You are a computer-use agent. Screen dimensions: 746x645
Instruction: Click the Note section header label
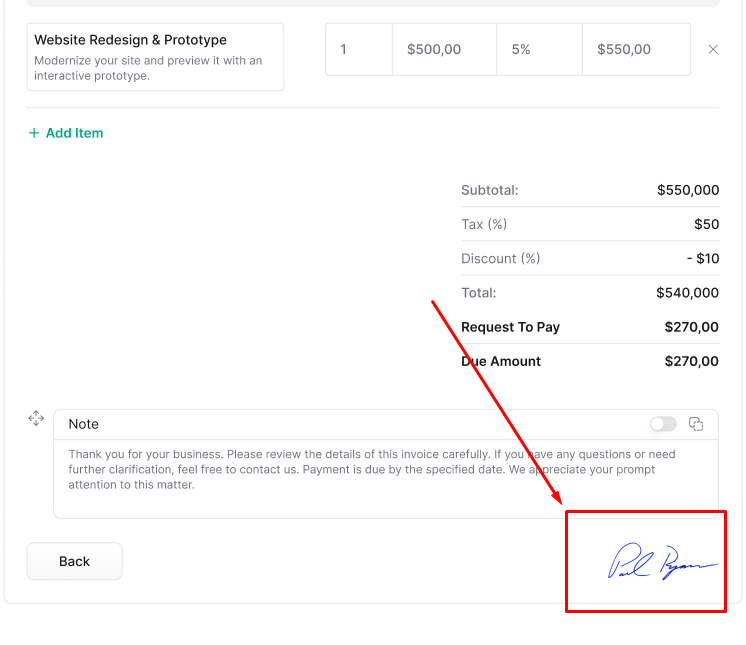[84, 424]
